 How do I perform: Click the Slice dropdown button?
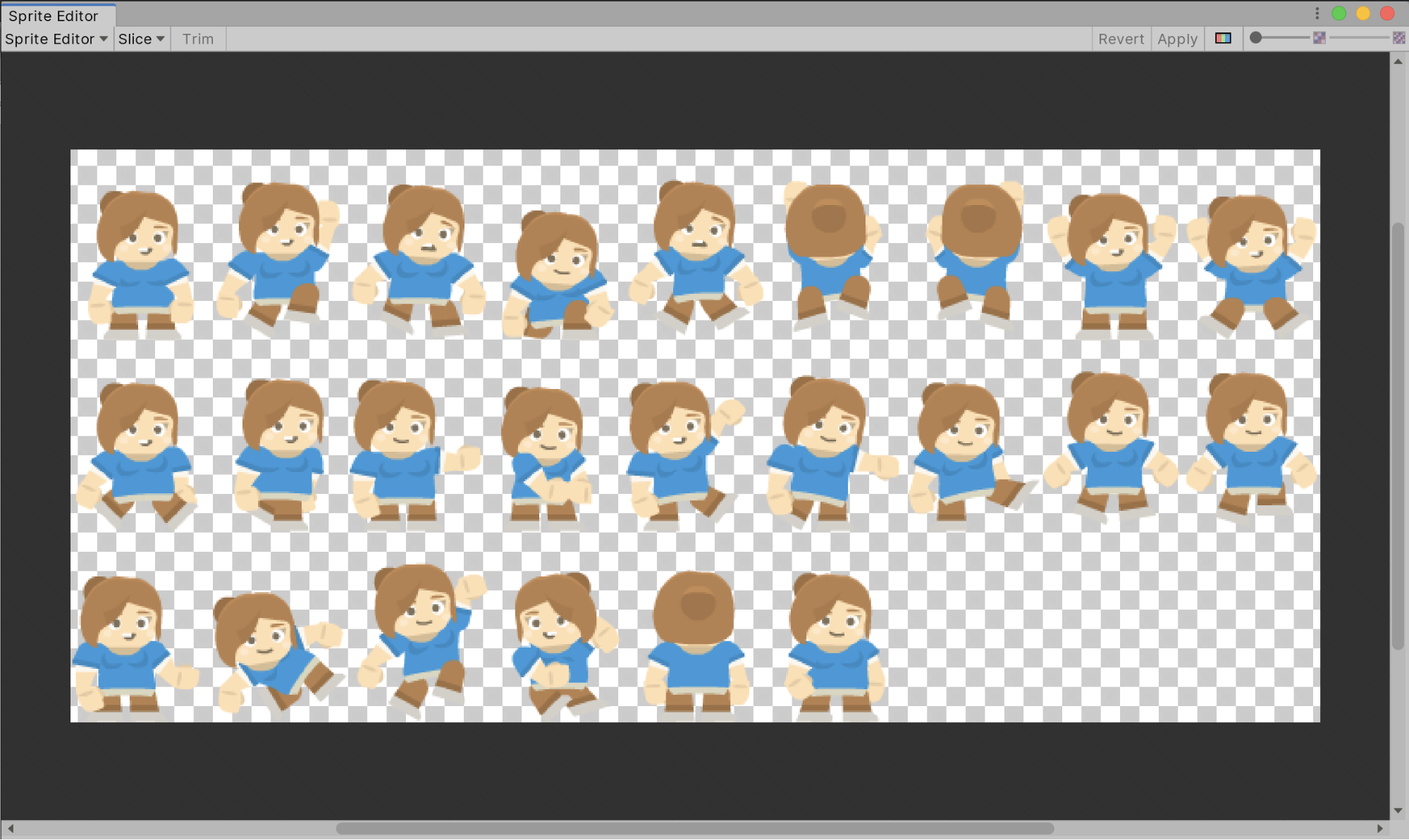pyautogui.click(x=140, y=39)
